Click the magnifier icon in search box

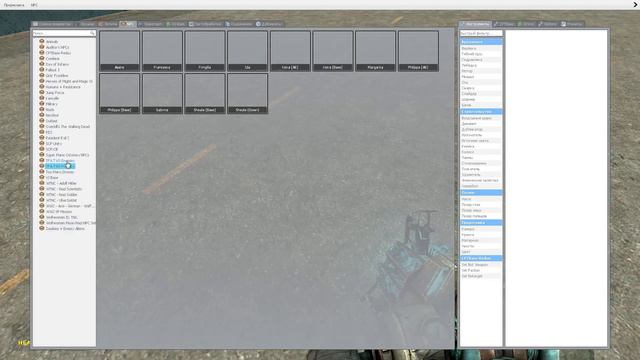(x=92, y=33)
